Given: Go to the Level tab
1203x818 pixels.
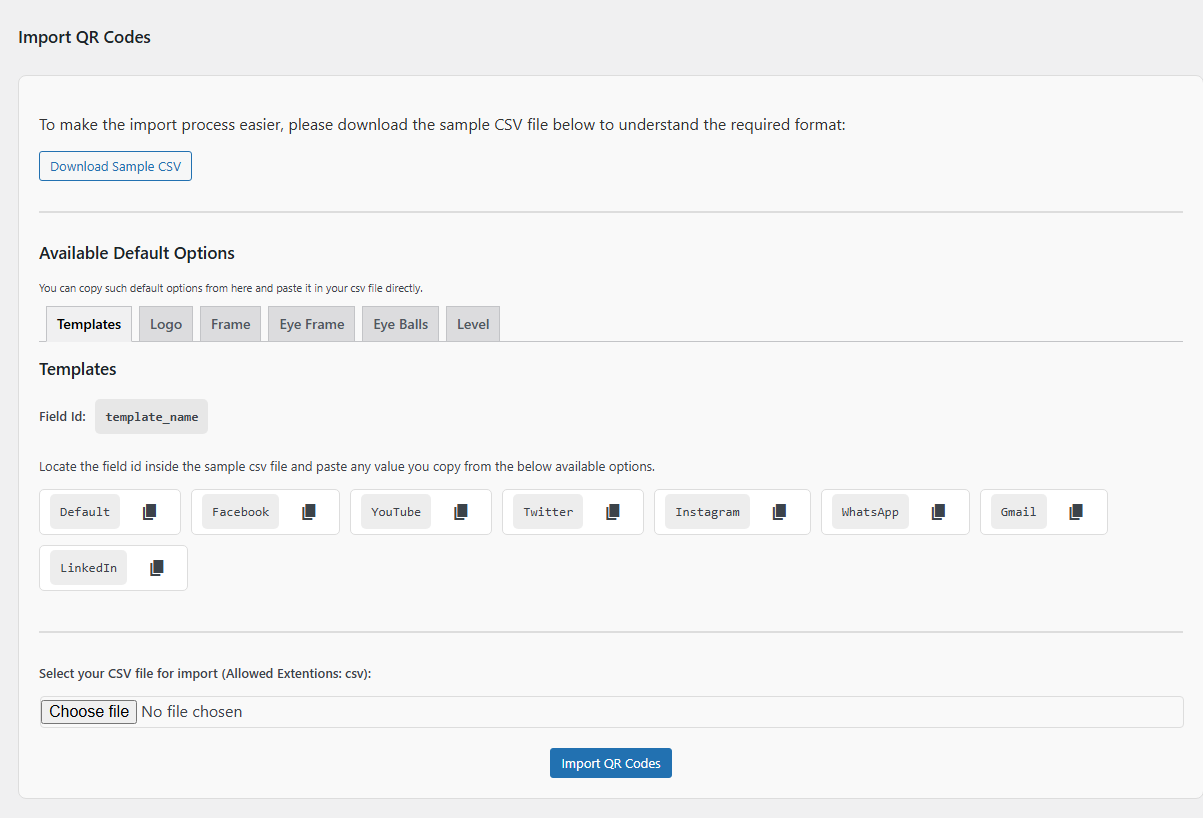Looking at the screenshot, I should 473,324.
